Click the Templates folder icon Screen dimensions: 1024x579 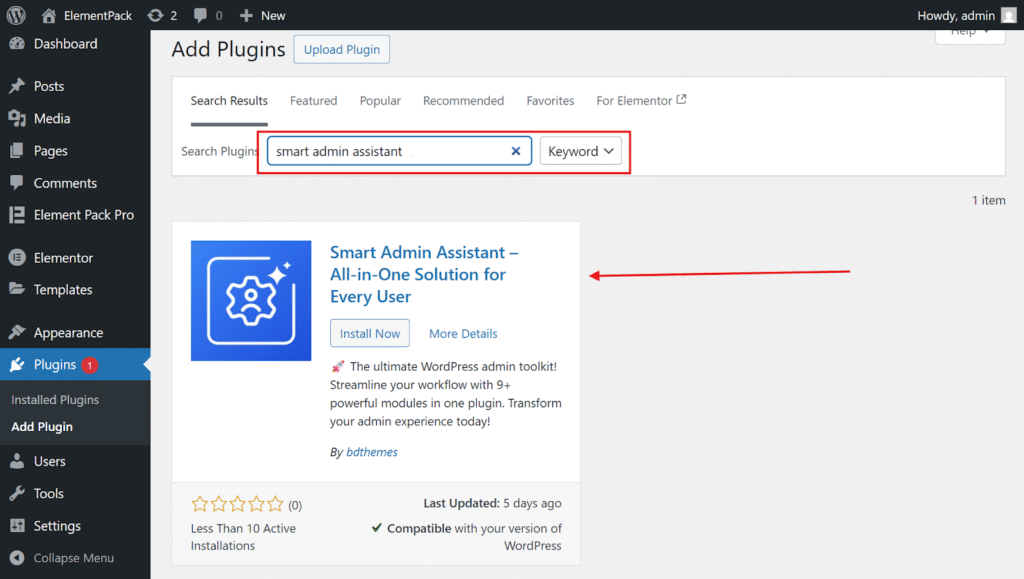point(17,289)
